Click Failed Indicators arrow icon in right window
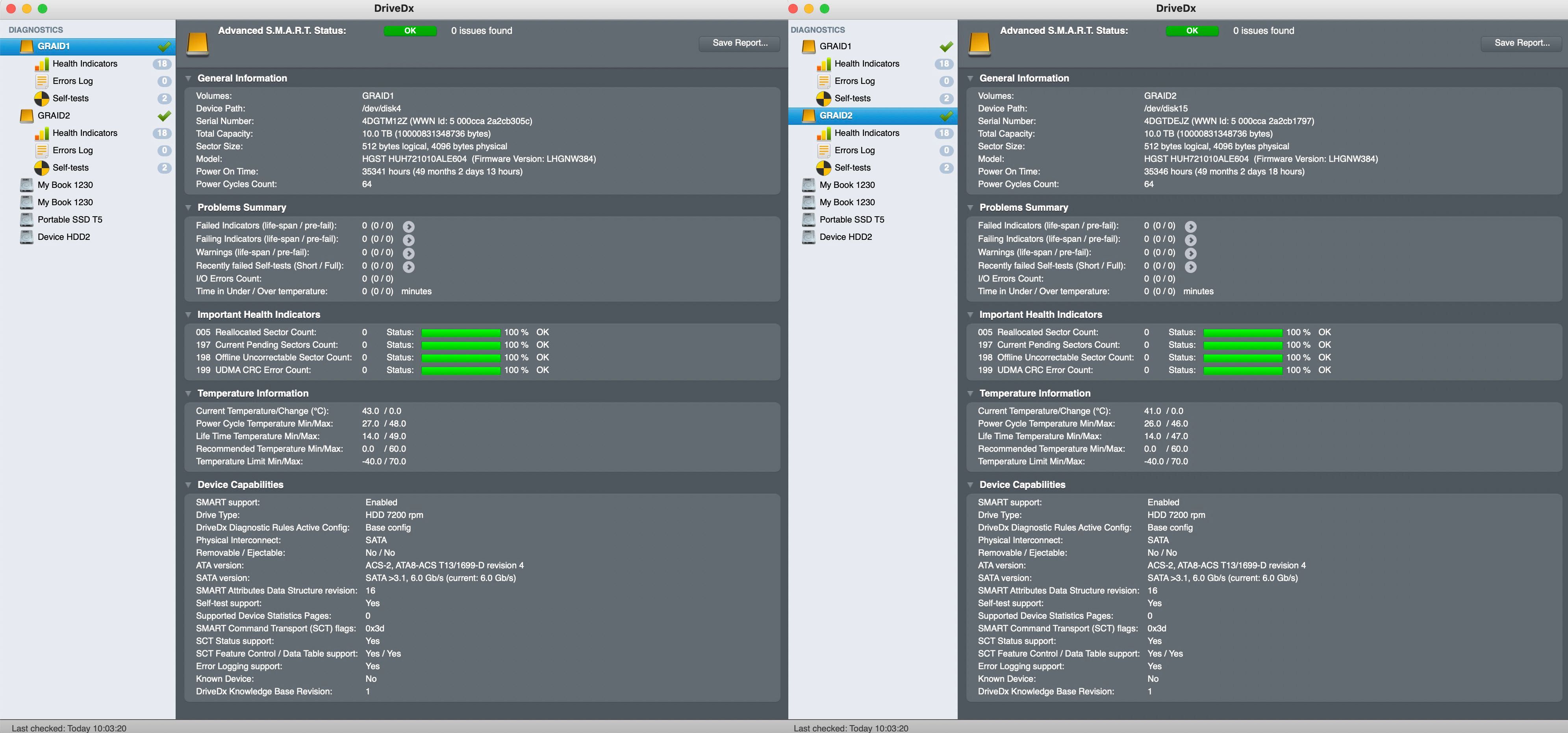The width and height of the screenshot is (1568, 733). pos(1191,226)
